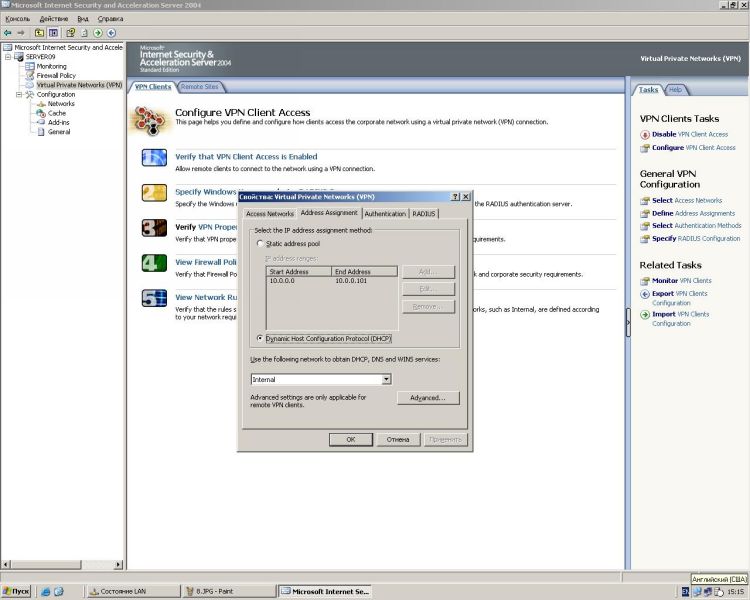Click the Disable VPN Client Access icon
The image size is (750, 600).
645,135
